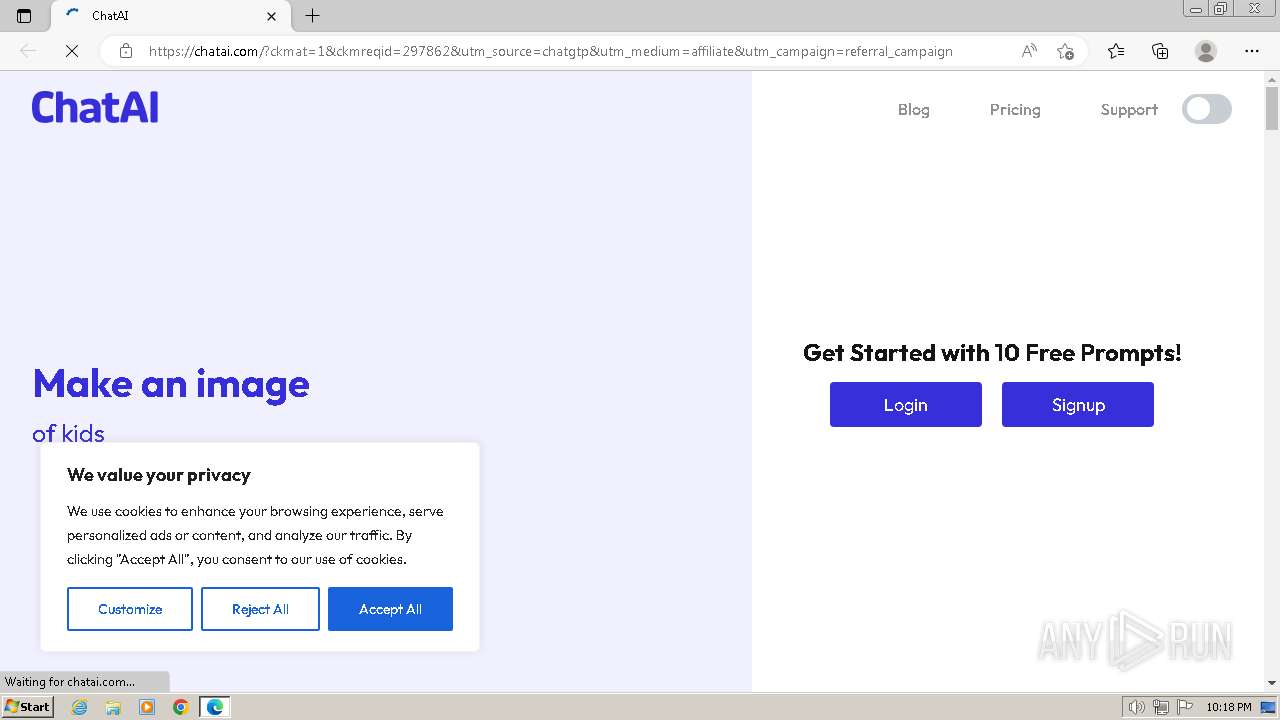Click the 'of kids' text
The image size is (1280, 720).
(68, 433)
